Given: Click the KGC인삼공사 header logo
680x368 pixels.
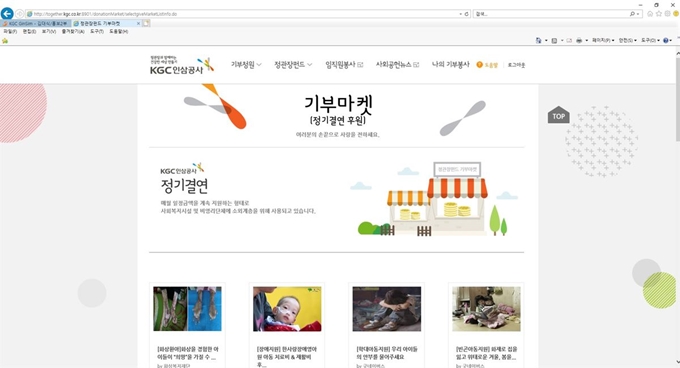Looking at the screenshot, I should (x=182, y=65).
